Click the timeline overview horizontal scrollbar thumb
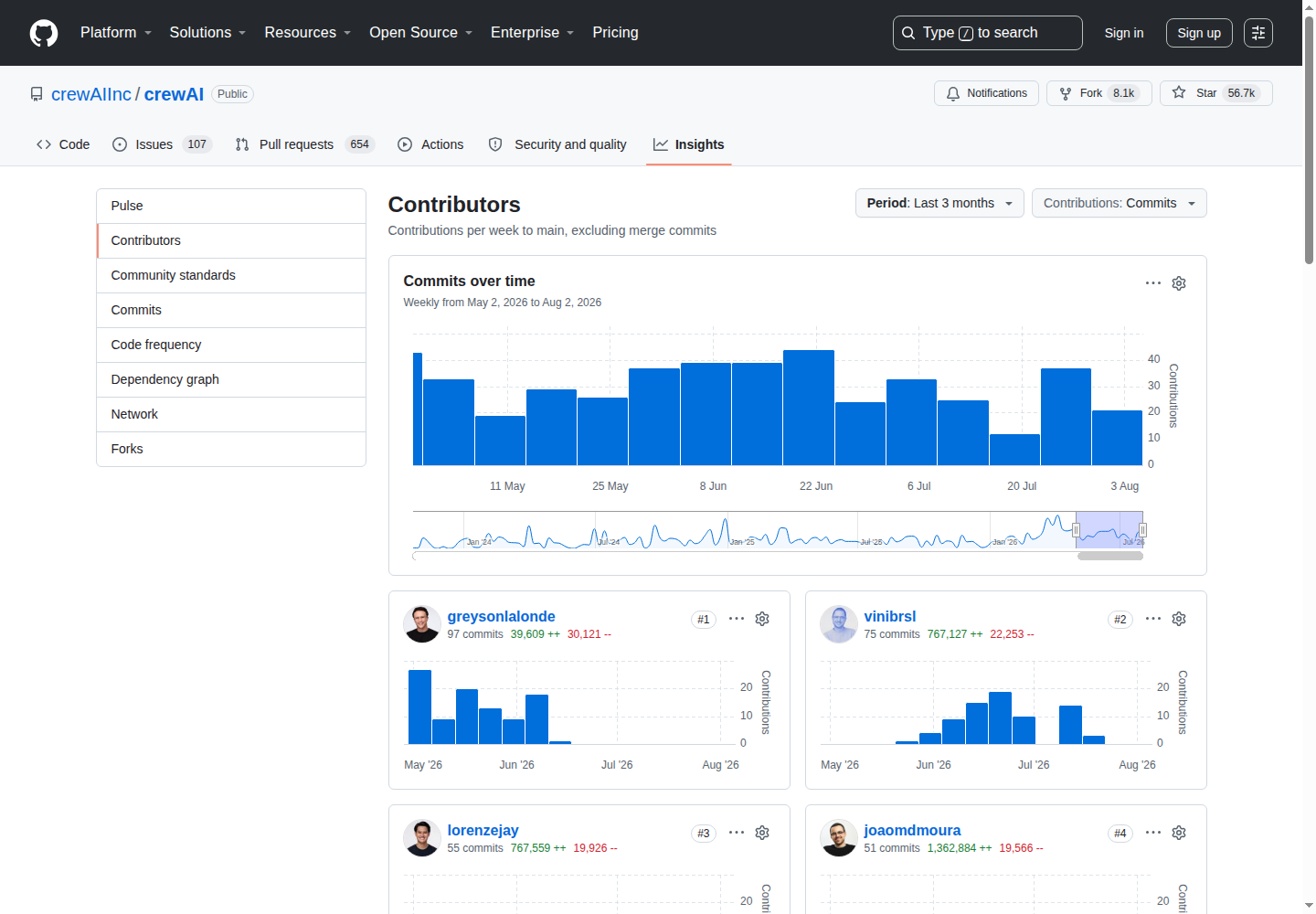1316x914 pixels. coord(1110,556)
